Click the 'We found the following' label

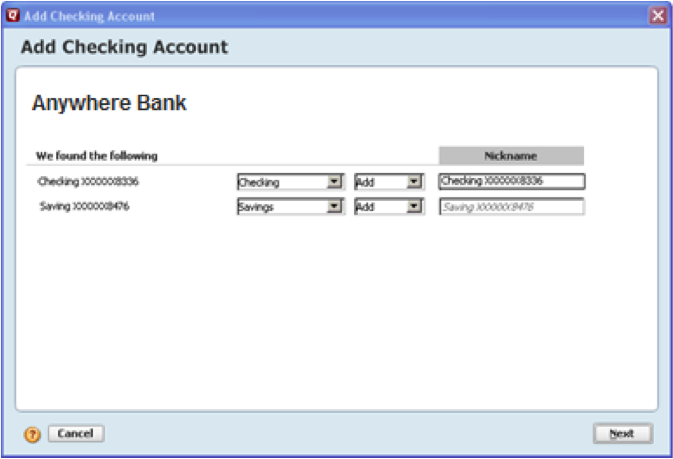pos(97,156)
